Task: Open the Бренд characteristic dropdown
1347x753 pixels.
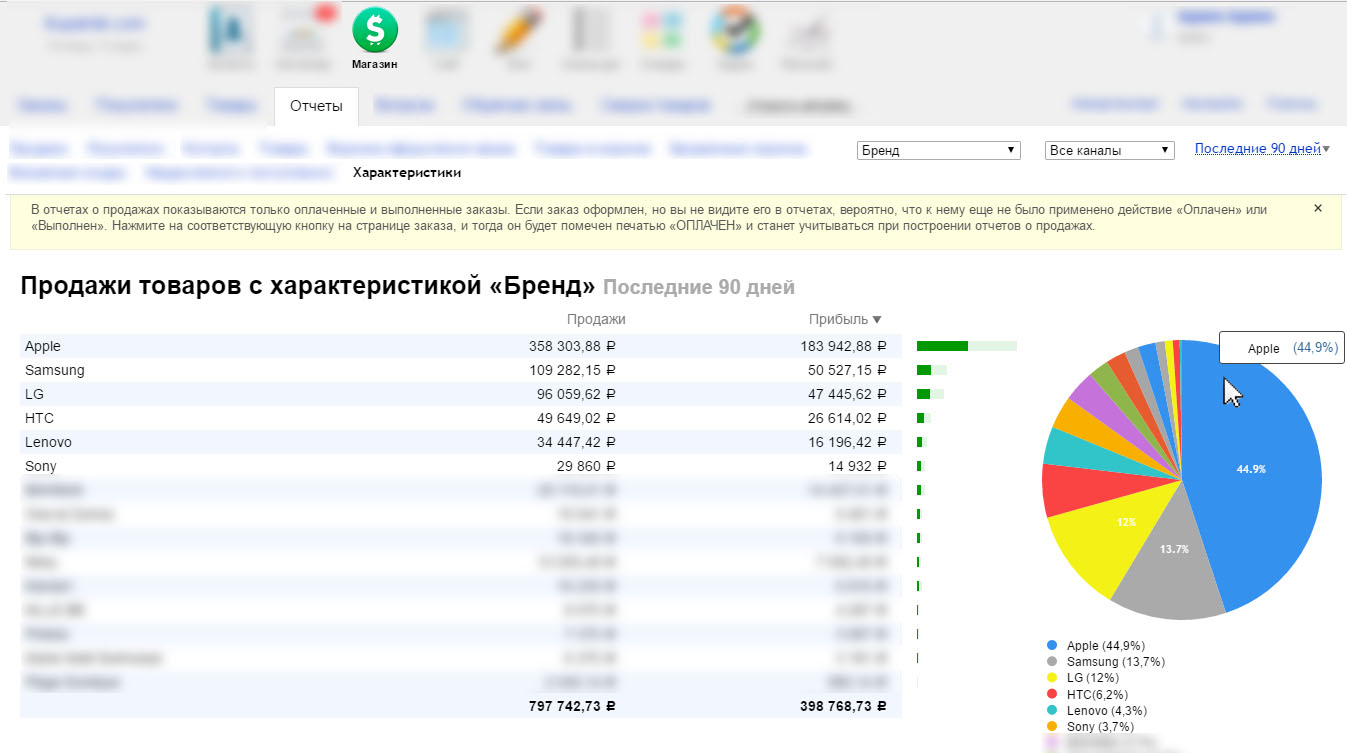Action: tap(939, 150)
